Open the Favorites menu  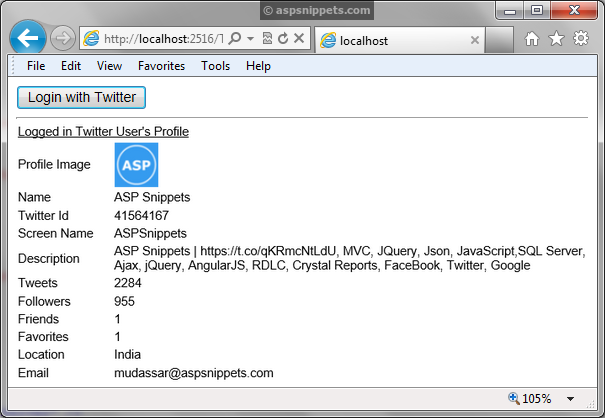tap(162, 66)
